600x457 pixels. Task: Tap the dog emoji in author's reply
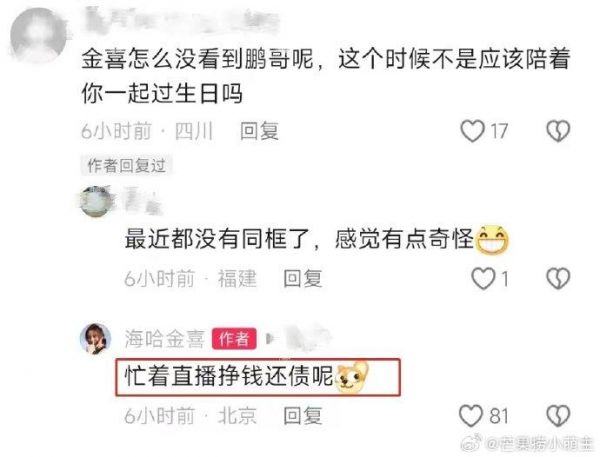[351, 377]
